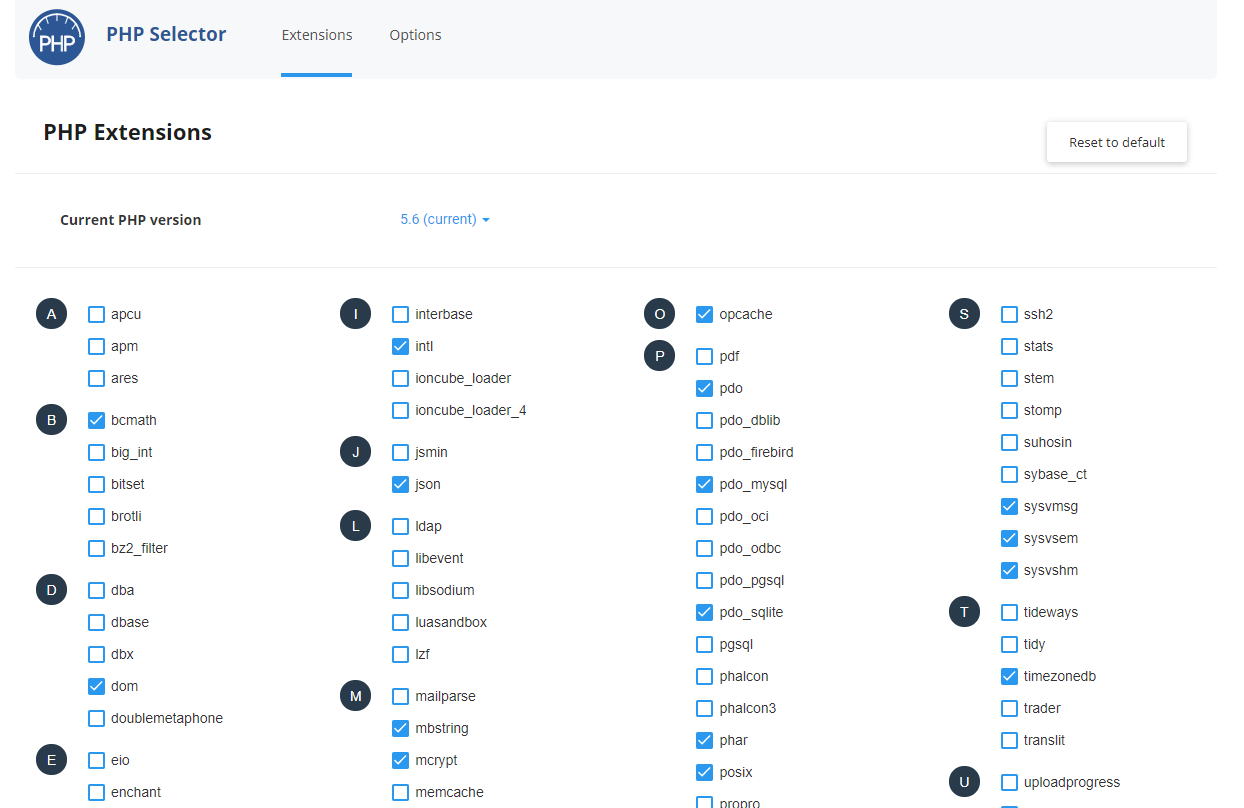Click the Reset to default button

click(x=1116, y=142)
